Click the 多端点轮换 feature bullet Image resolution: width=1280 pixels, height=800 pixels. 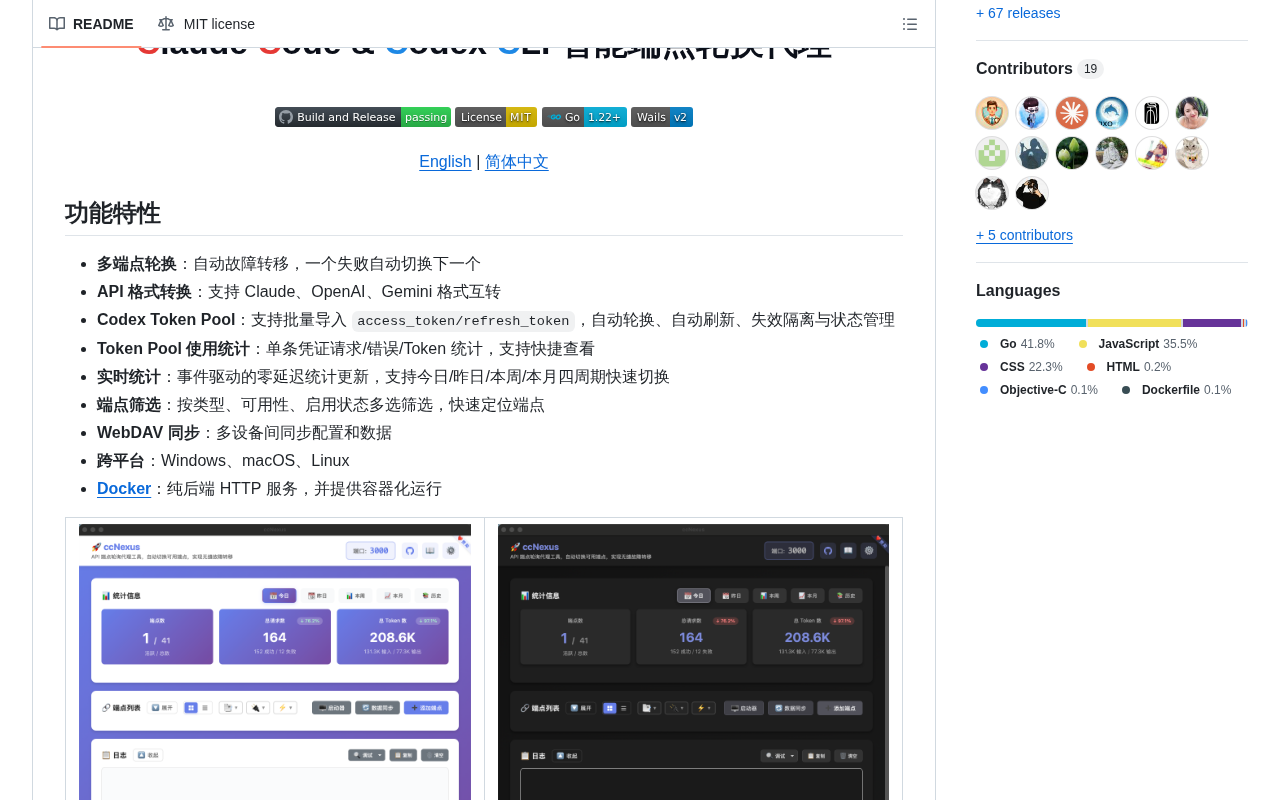(x=137, y=264)
